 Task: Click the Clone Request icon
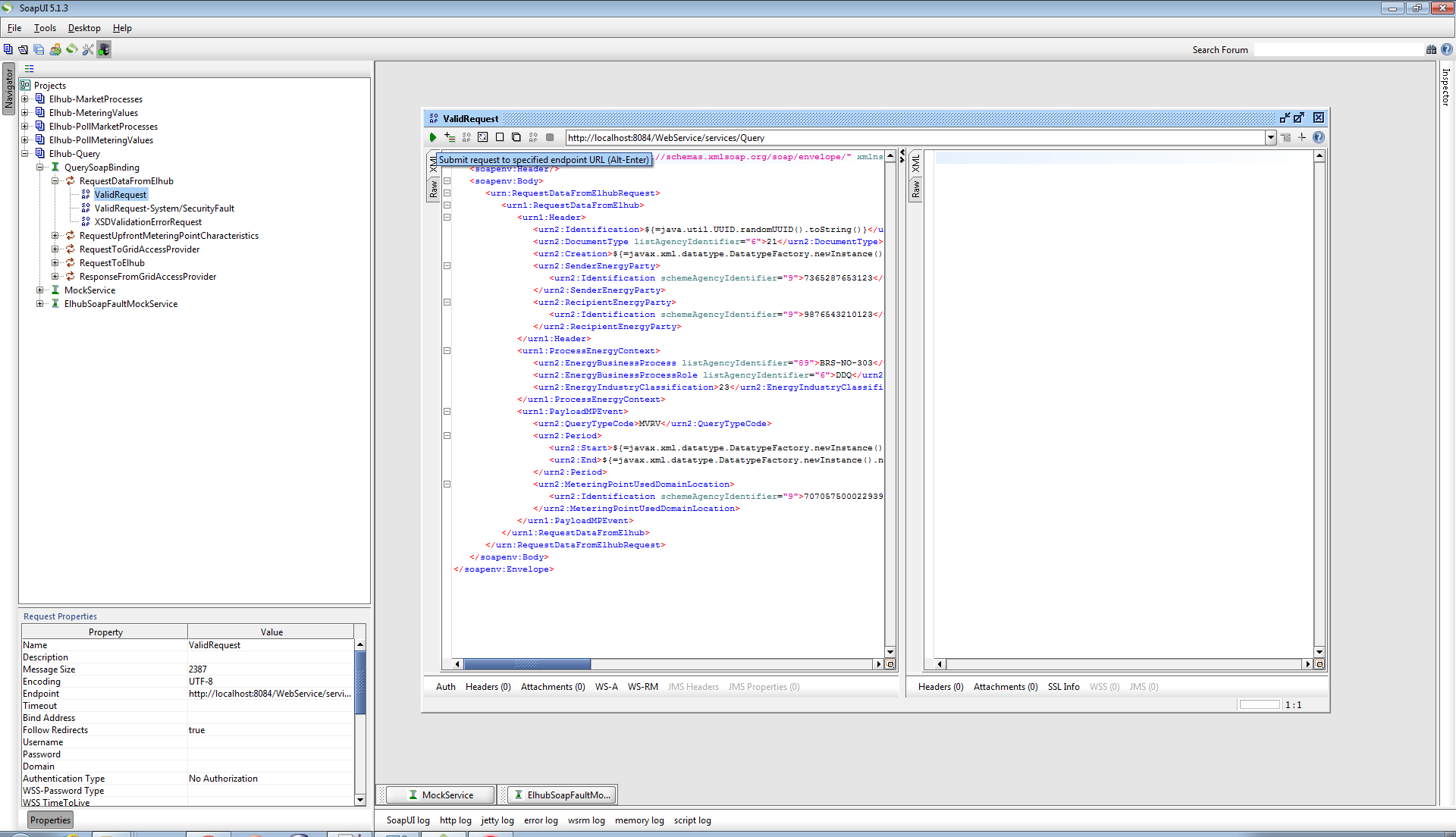click(516, 137)
